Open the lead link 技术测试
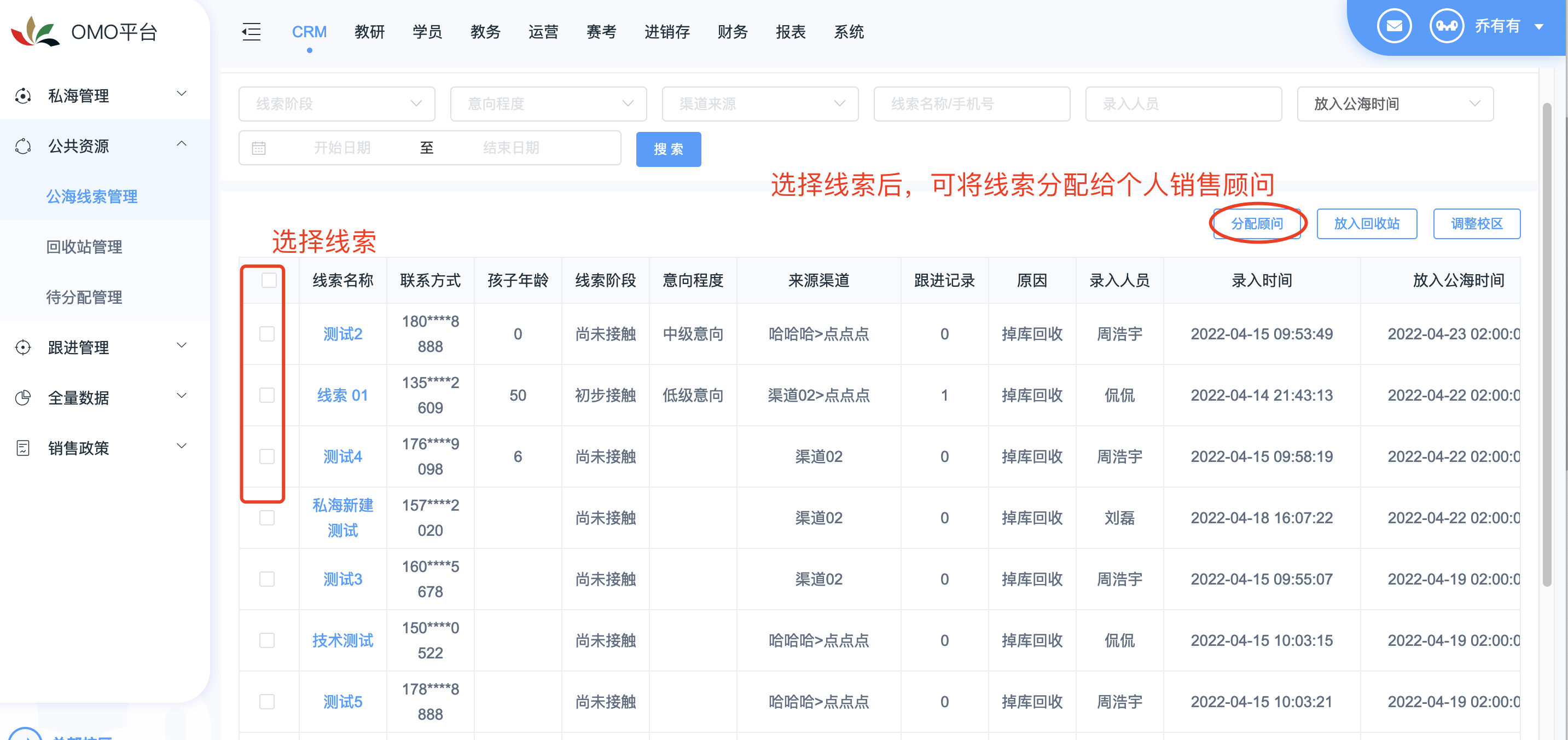 [342, 641]
